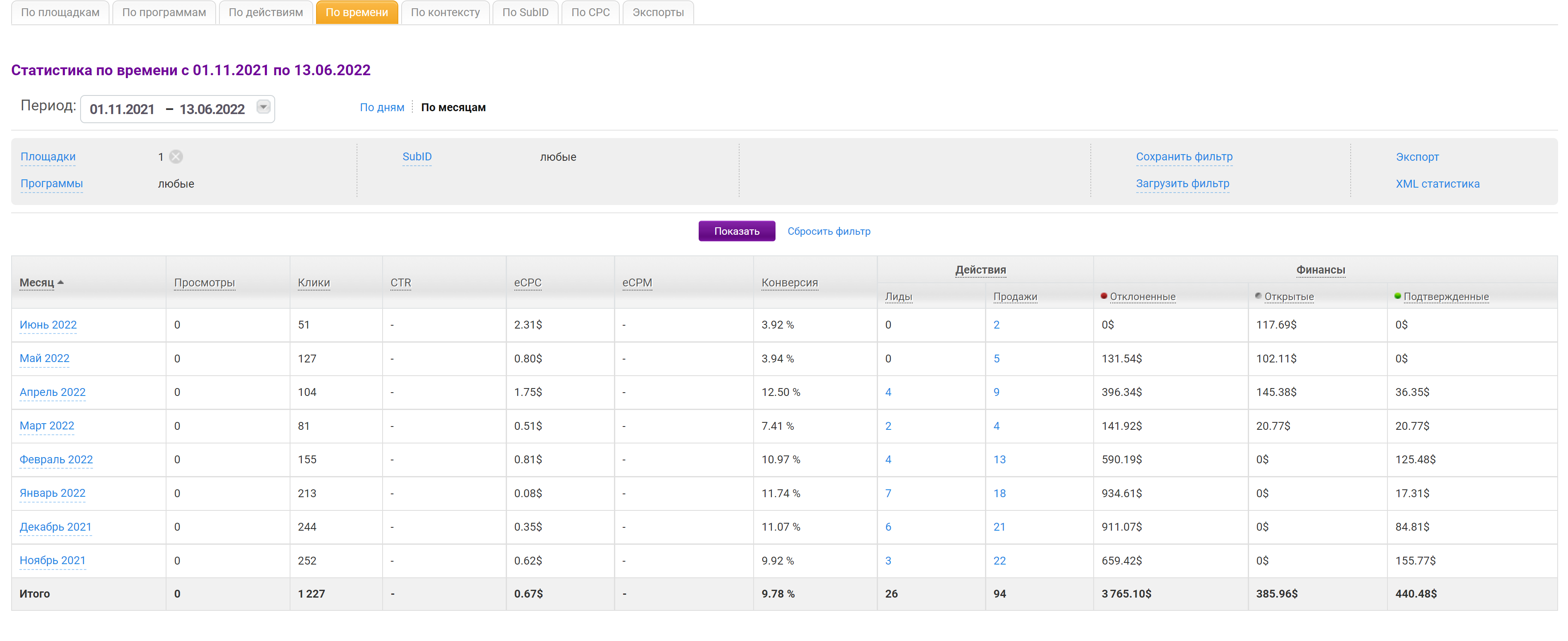
Task: Open the date period dropdown arrow
Action: click(263, 107)
